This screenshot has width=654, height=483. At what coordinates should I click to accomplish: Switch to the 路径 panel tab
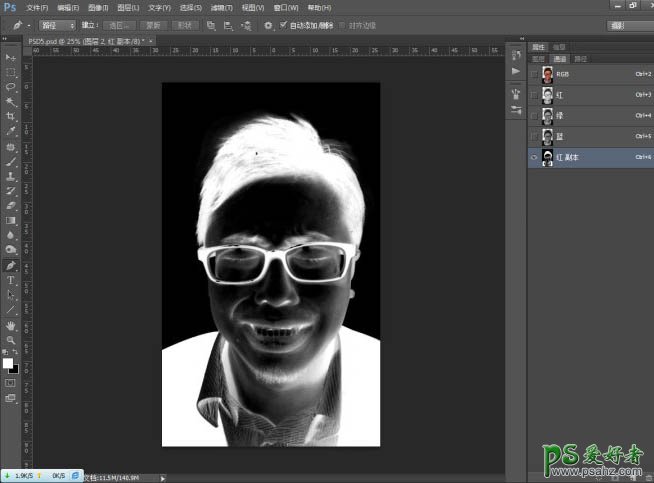pos(580,60)
